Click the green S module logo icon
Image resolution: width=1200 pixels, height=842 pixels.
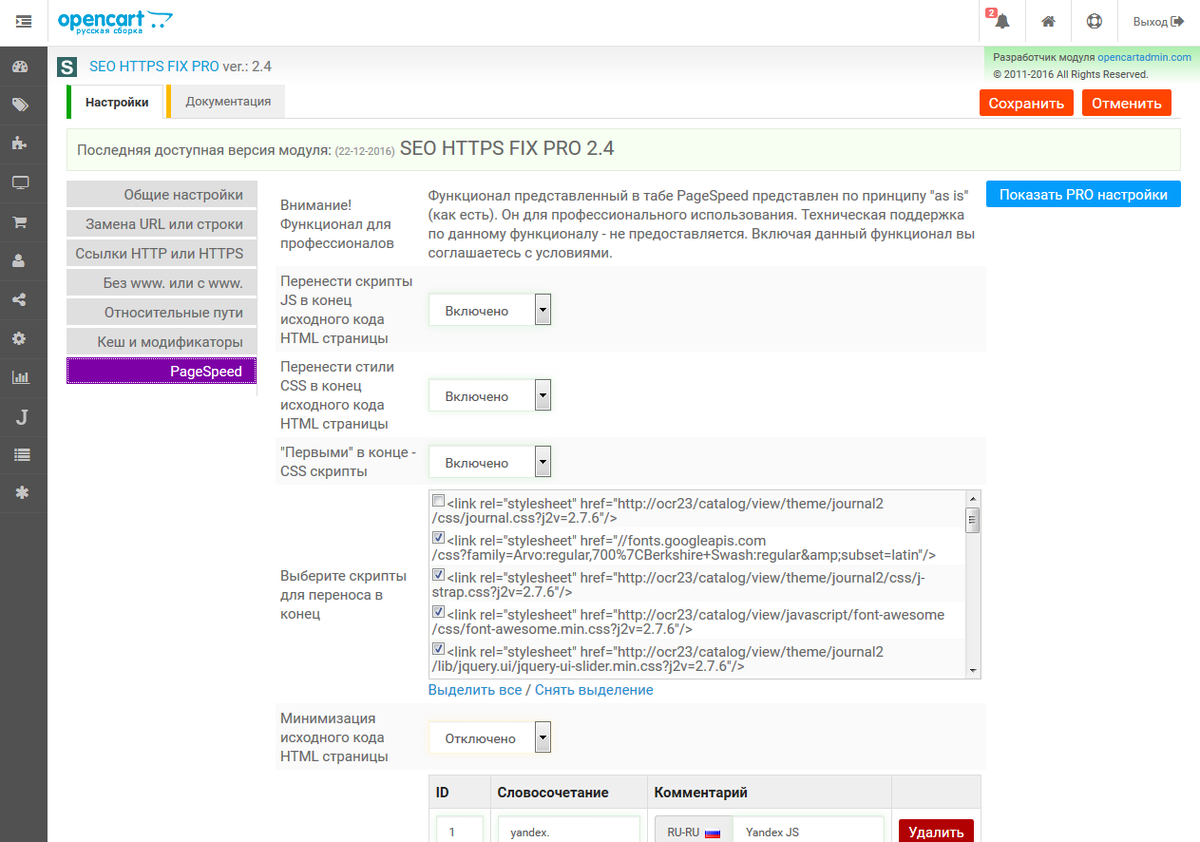pyautogui.click(x=67, y=68)
